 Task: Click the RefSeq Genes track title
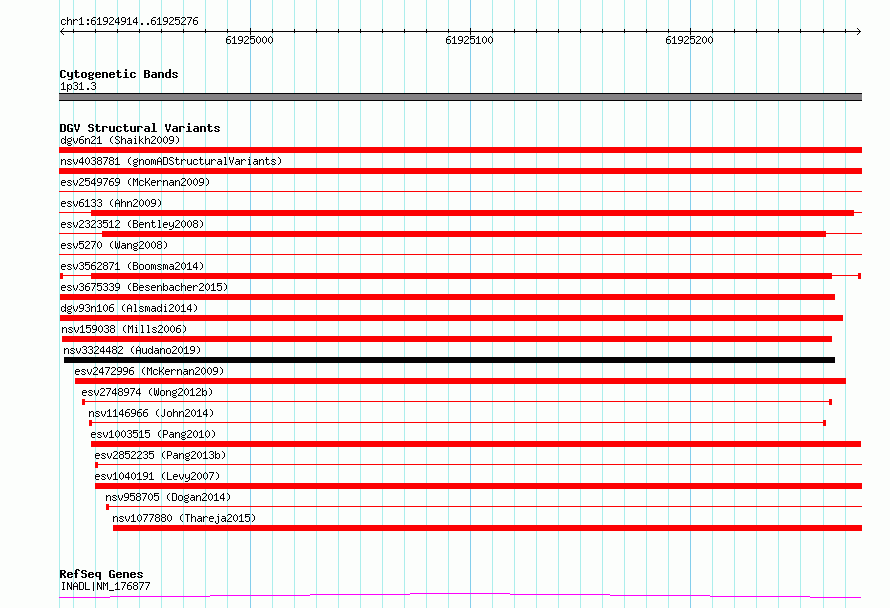(x=101, y=574)
